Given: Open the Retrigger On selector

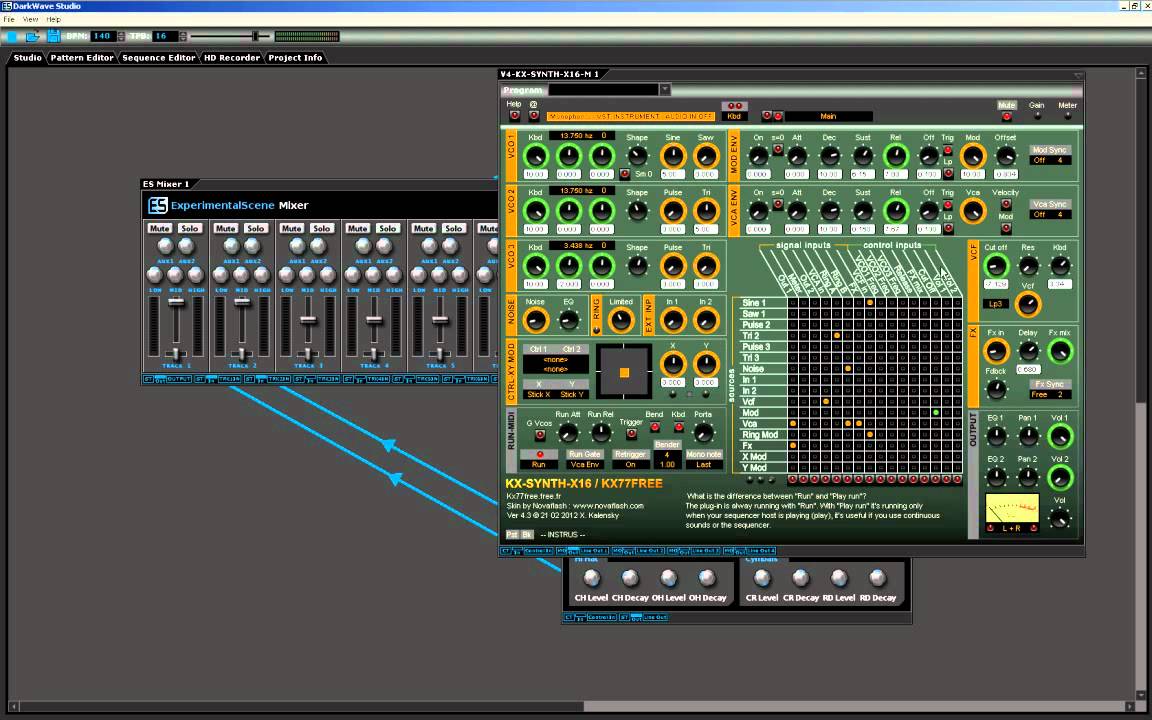Looking at the screenshot, I should (630, 464).
